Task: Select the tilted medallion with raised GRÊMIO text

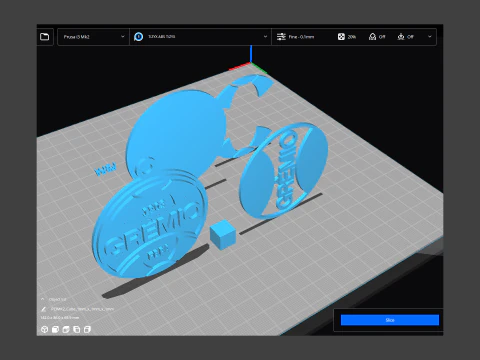Action: [150, 223]
